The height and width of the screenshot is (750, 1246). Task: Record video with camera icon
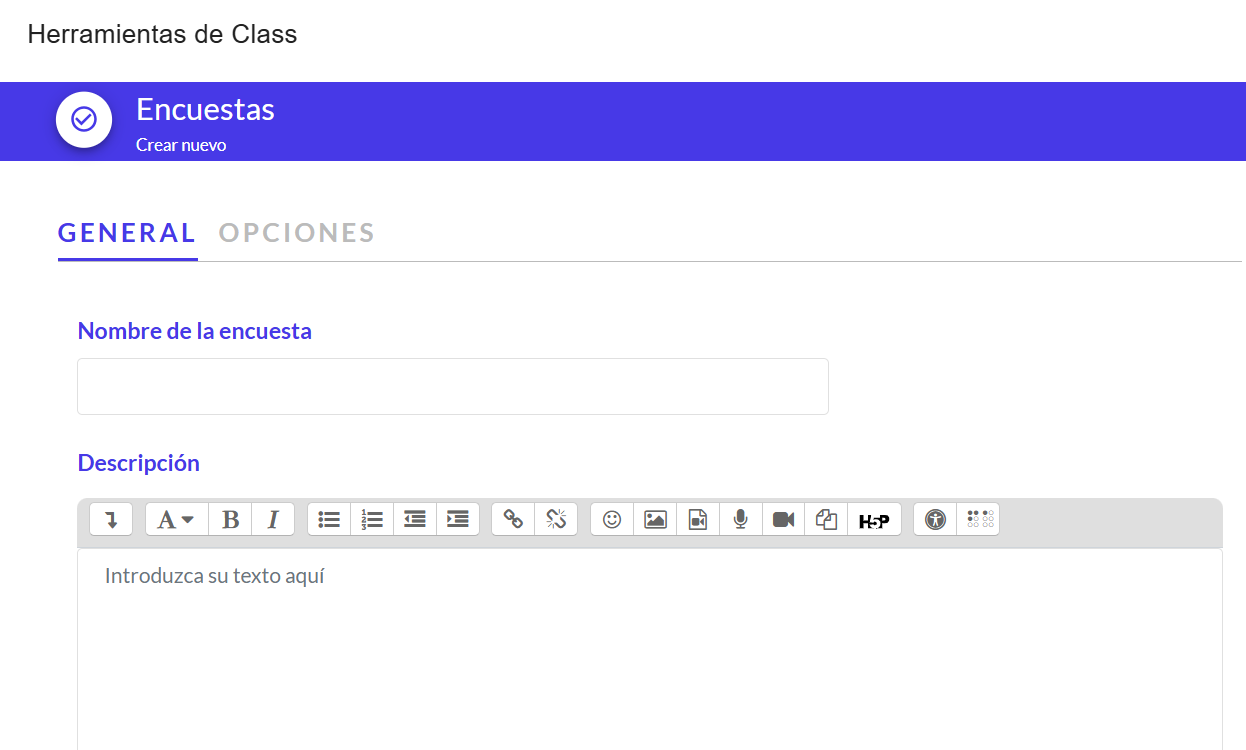click(784, 519)
